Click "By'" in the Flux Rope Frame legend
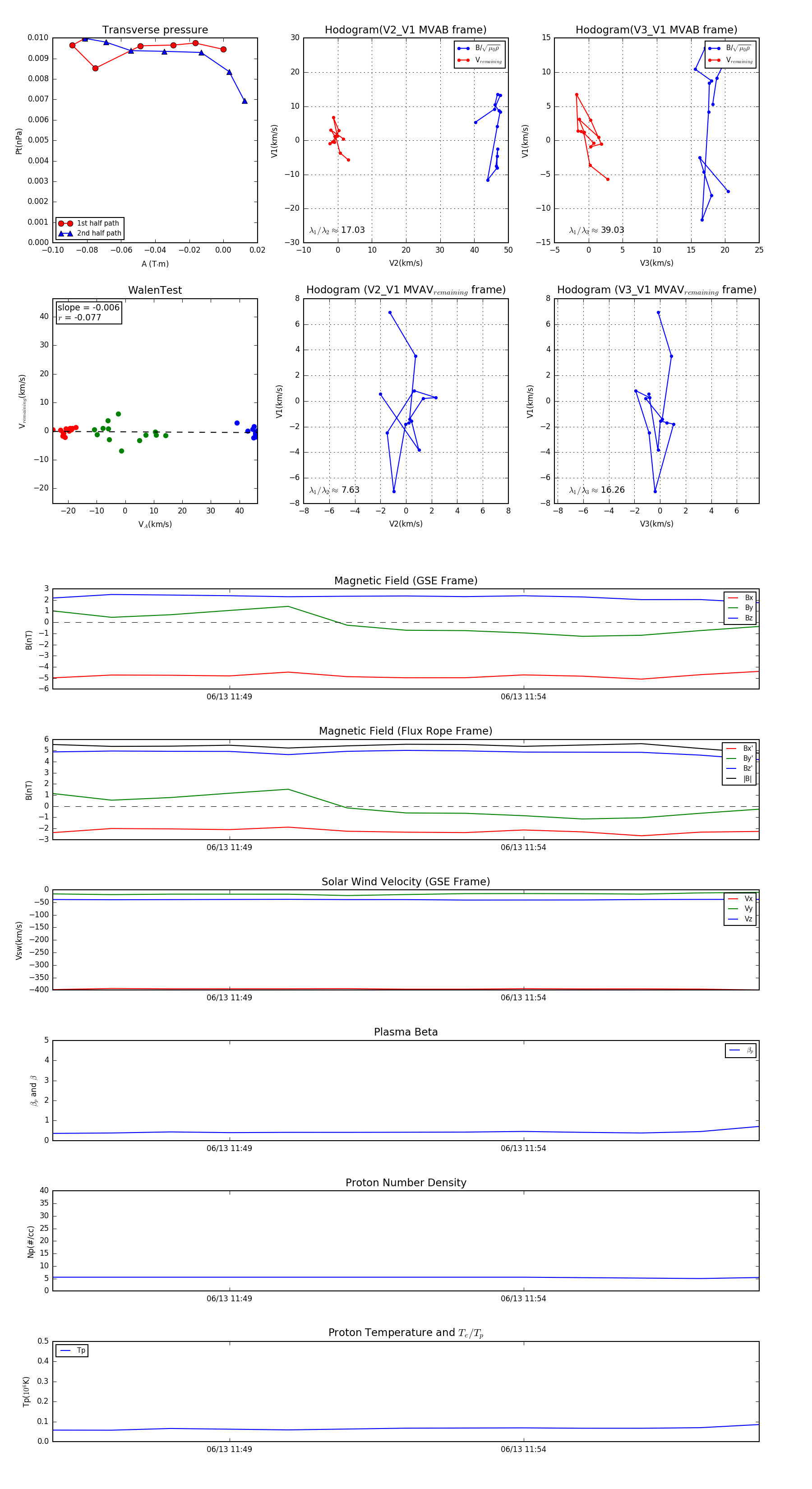The width and height of the screenshot is (812, 1489). (740, 758)
